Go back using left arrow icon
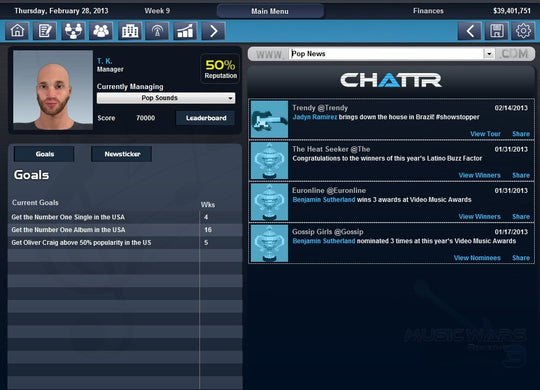The width and height of the screenshot is (540, 390). pyautogui.click(x=470, y=31)
